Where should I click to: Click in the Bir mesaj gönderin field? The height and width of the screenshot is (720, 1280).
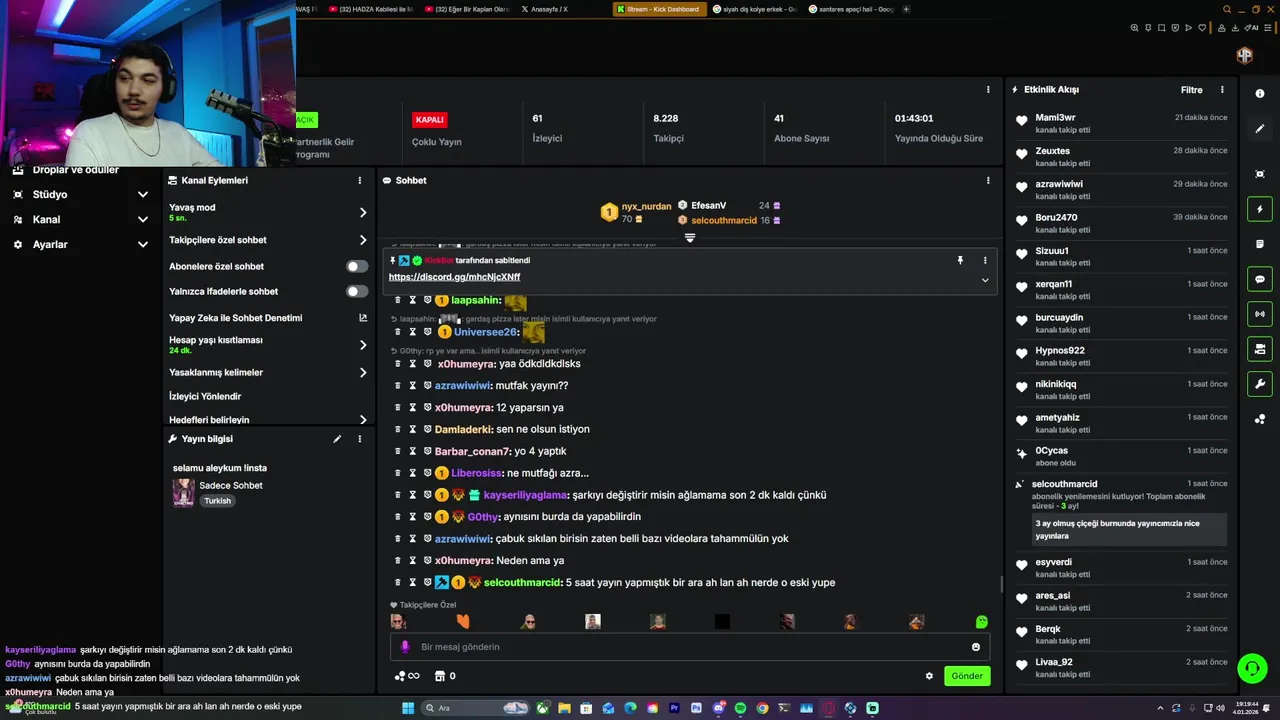pos(690,647)
